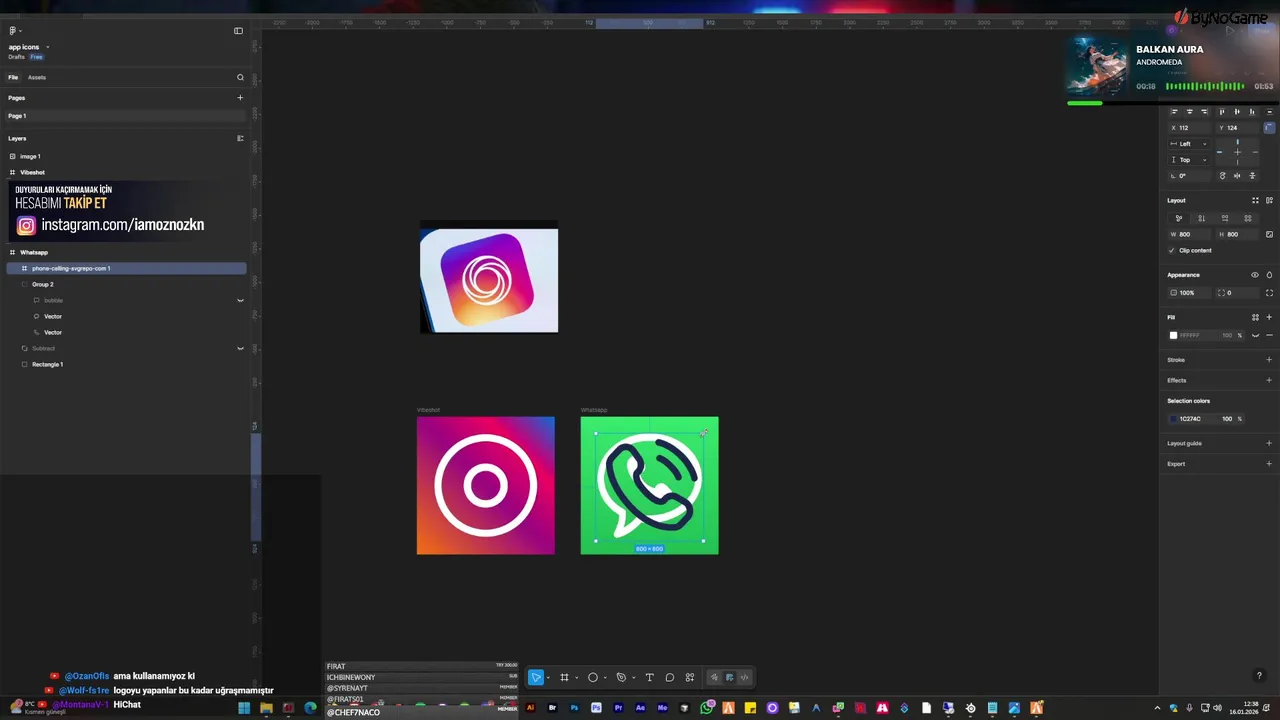Click the Whatsapp frame label on canvas
The height and width of the screenshot is (720, 1280).
point(594,410)
